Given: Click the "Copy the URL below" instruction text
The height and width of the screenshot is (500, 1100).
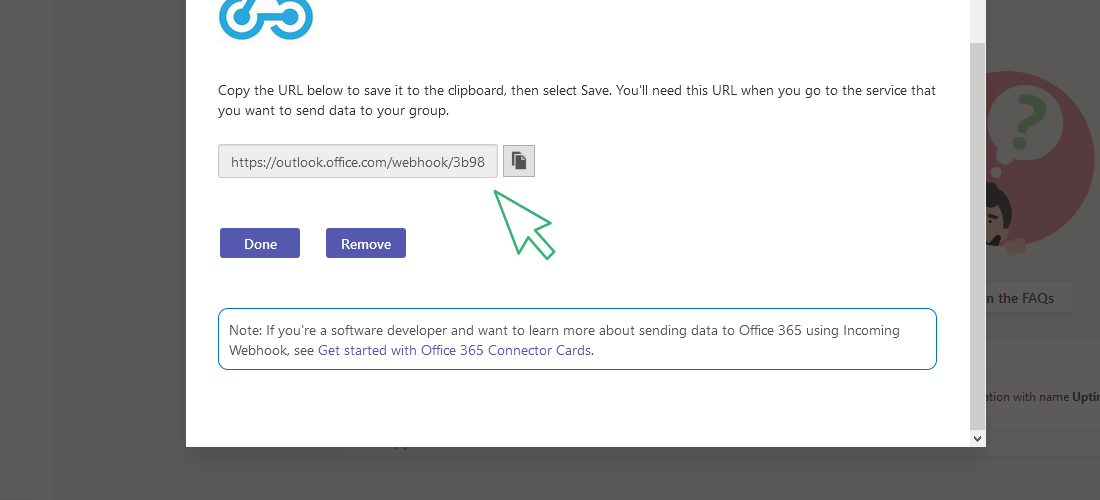Looking at the screenshot, I should (577, 100).
